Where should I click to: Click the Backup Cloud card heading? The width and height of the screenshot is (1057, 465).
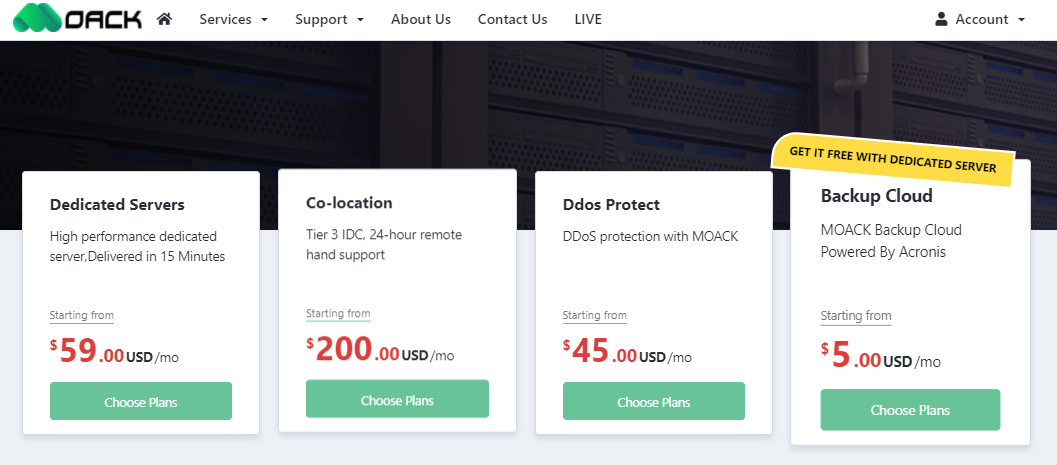pos(876,196)
